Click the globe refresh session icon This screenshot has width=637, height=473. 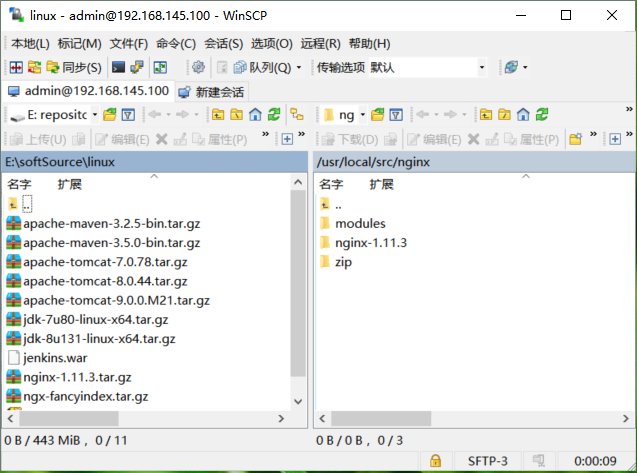511,67
